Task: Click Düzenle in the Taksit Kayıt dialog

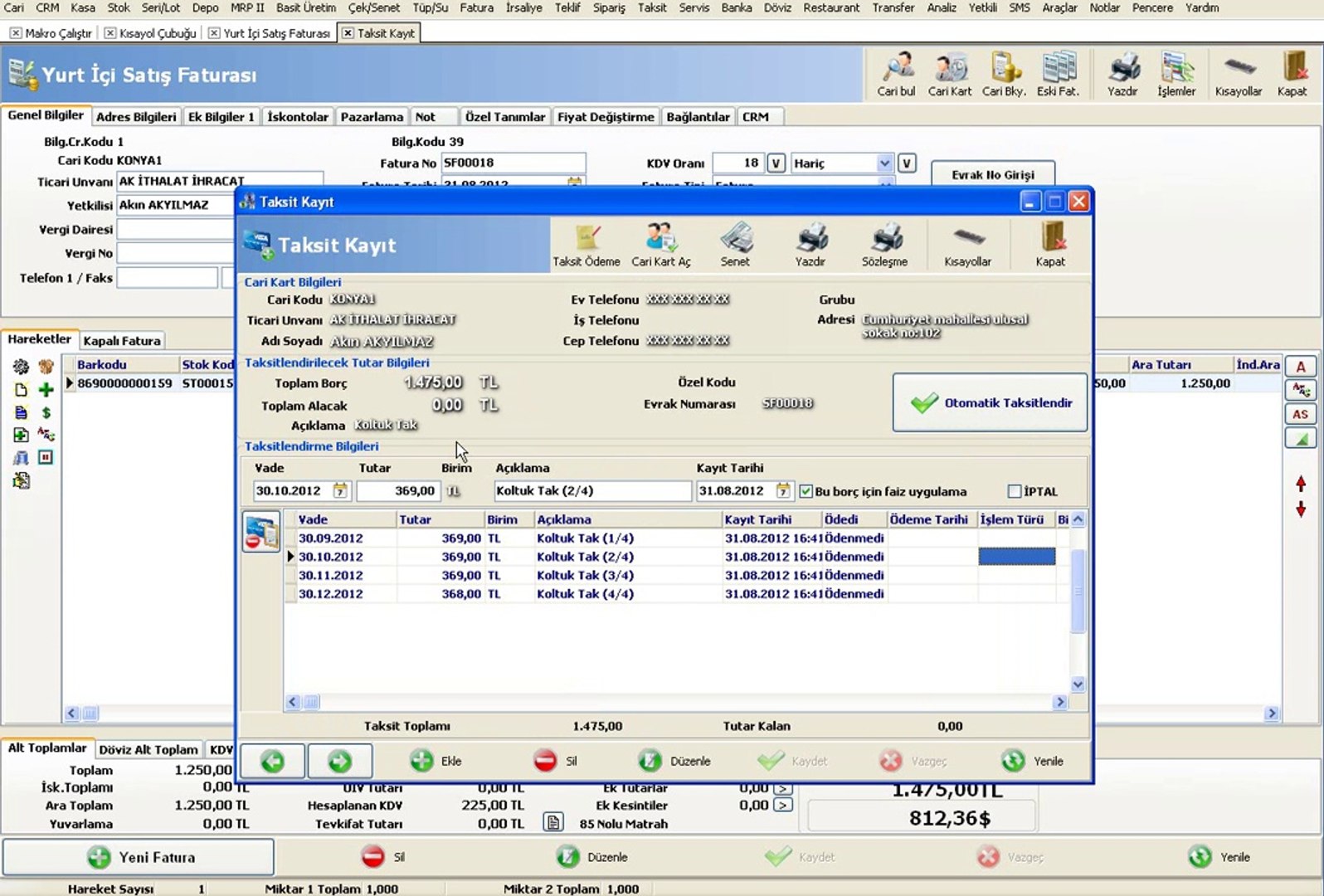Action: tap(674, 761)
